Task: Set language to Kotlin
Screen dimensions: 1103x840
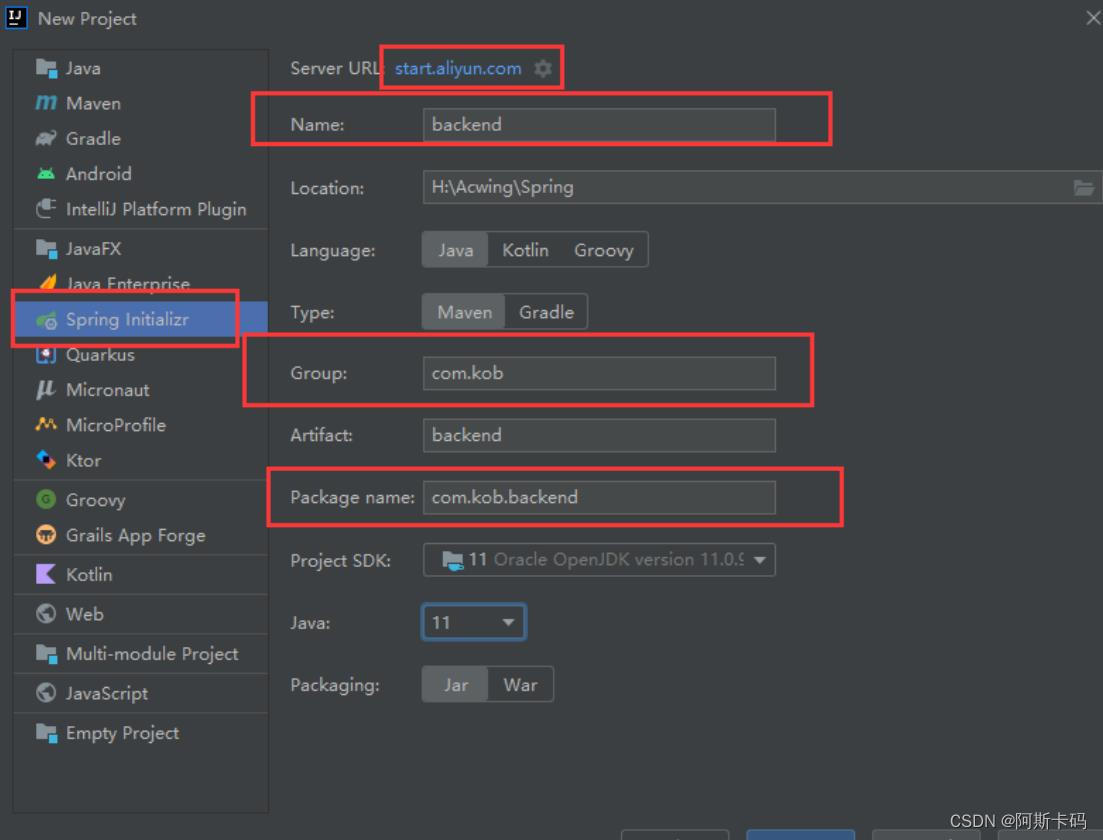Action: [525, 250]
